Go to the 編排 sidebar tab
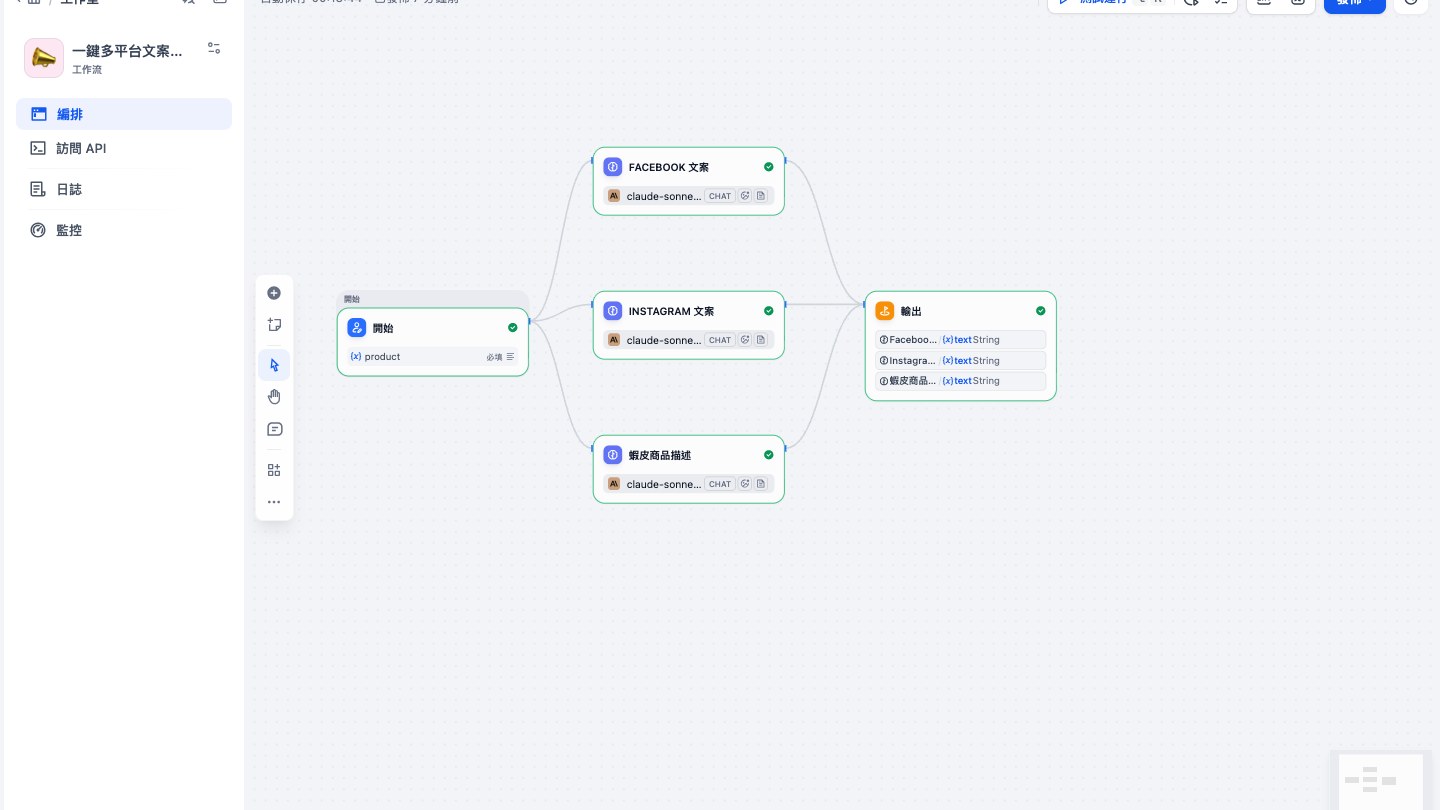The height and width of the screenshot is (810, 1440). (x=124, y=114)
